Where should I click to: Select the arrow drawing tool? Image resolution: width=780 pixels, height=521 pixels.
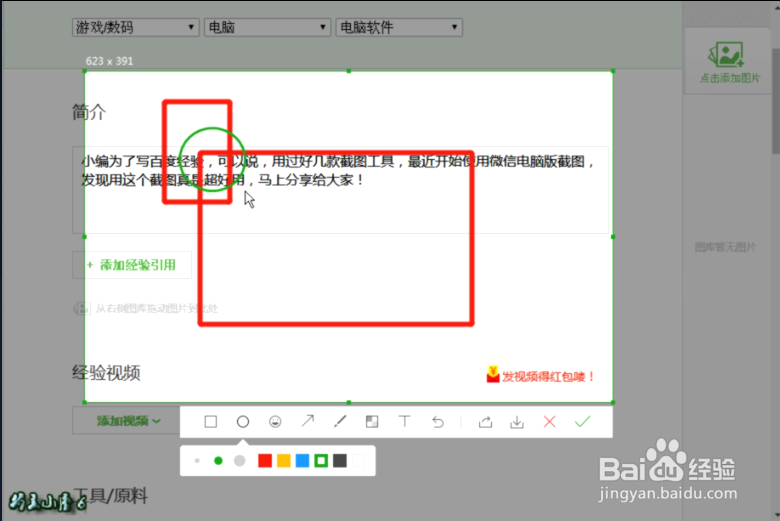pyautogui.click(x=308, y=421)
